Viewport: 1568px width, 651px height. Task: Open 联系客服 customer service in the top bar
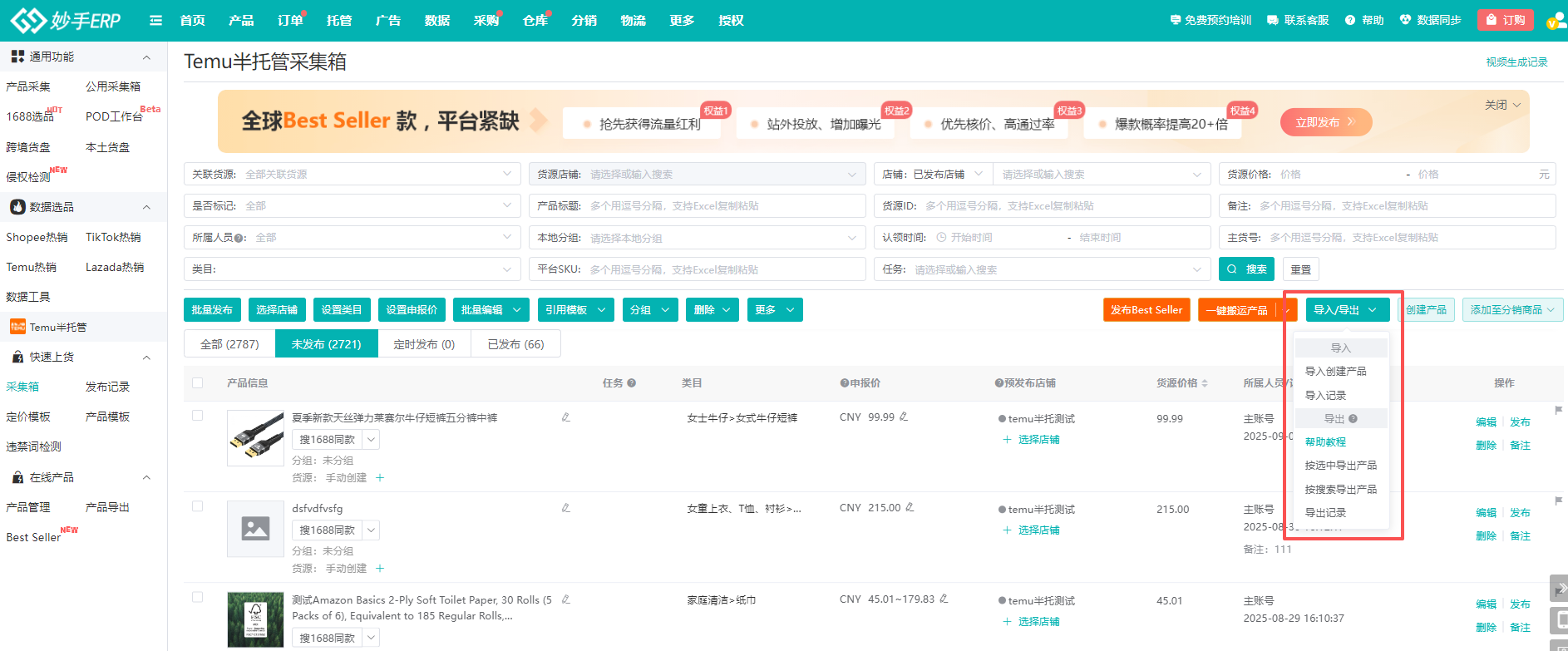(x=1298, y=20)
